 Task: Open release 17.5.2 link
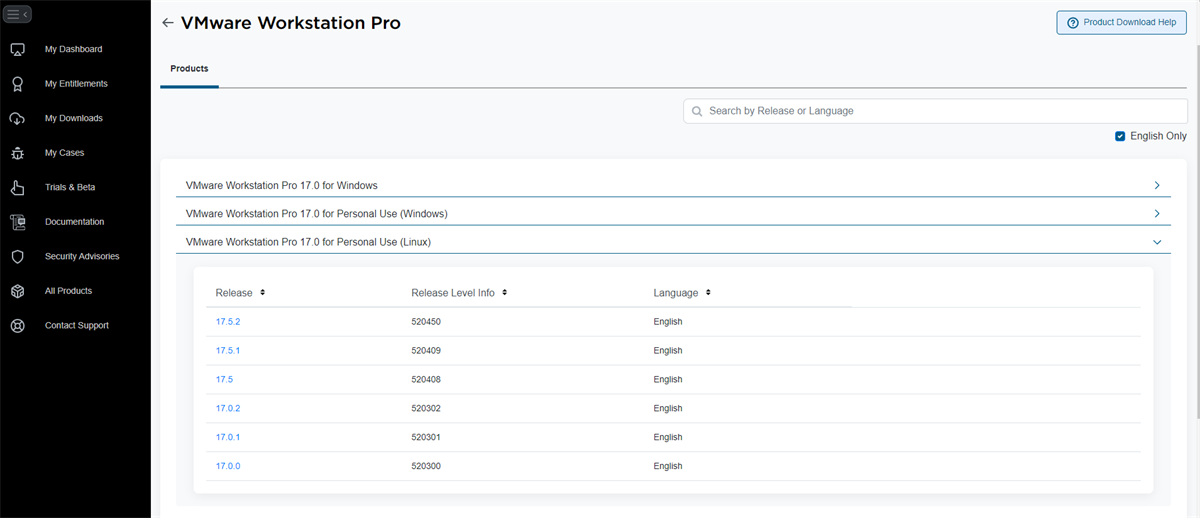click(228, 322)
